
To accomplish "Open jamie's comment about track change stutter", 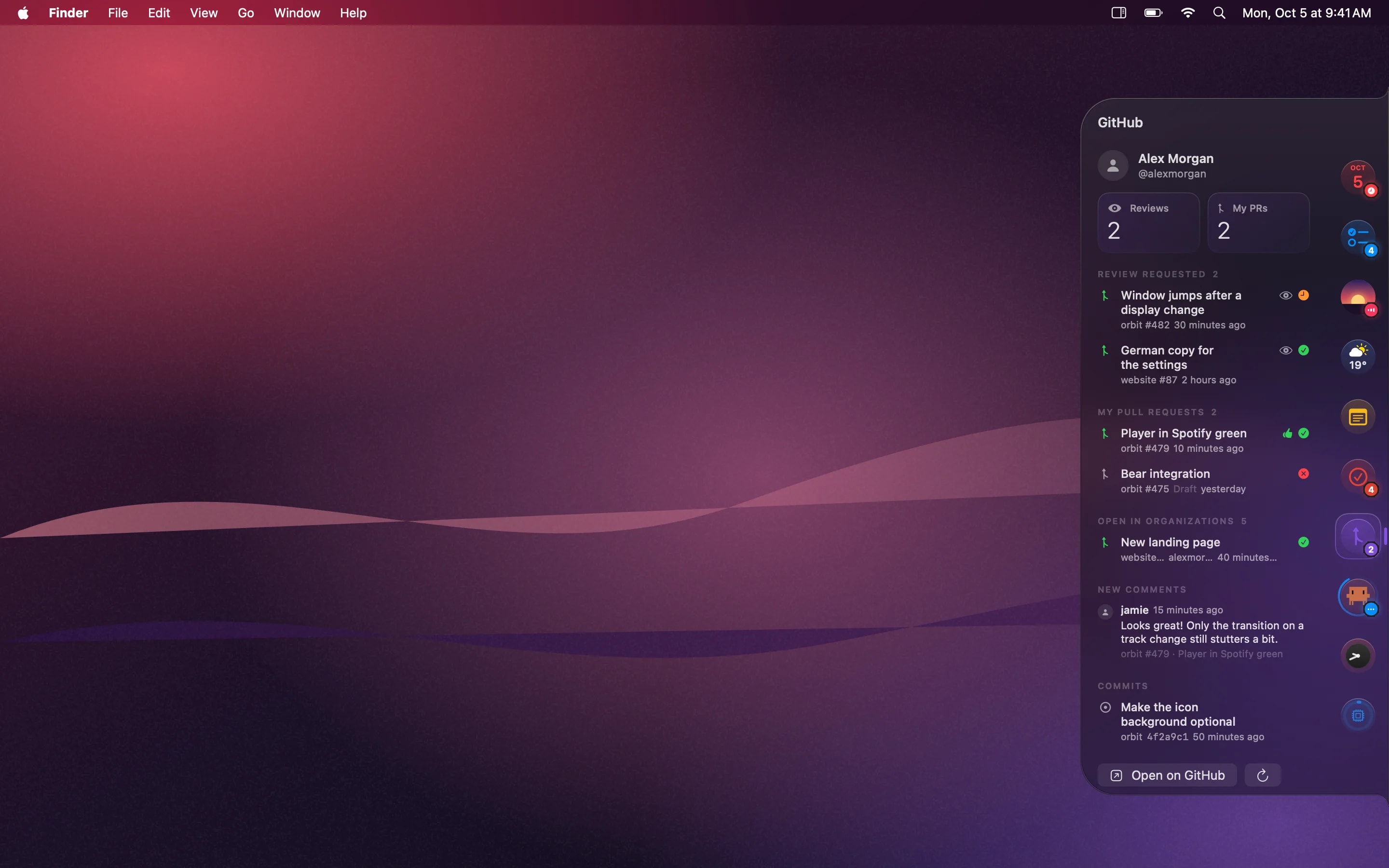I will [1203, 632].
